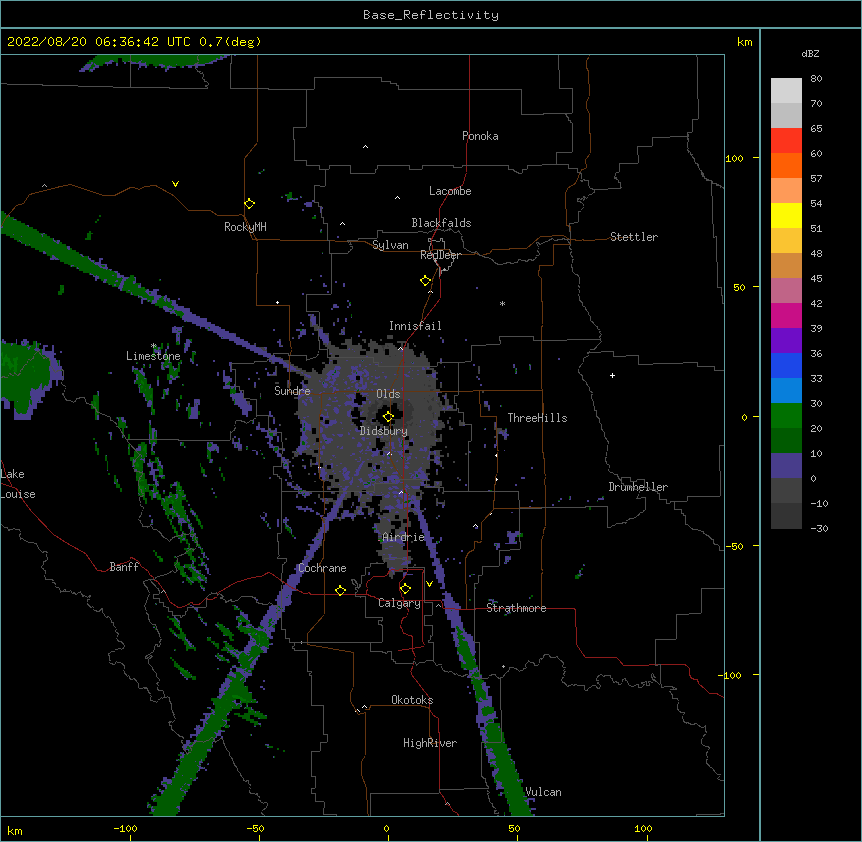The width and height of the screenshot is (862, 842).
Task: Click the Ponoka city label
Action: point(480,136)
